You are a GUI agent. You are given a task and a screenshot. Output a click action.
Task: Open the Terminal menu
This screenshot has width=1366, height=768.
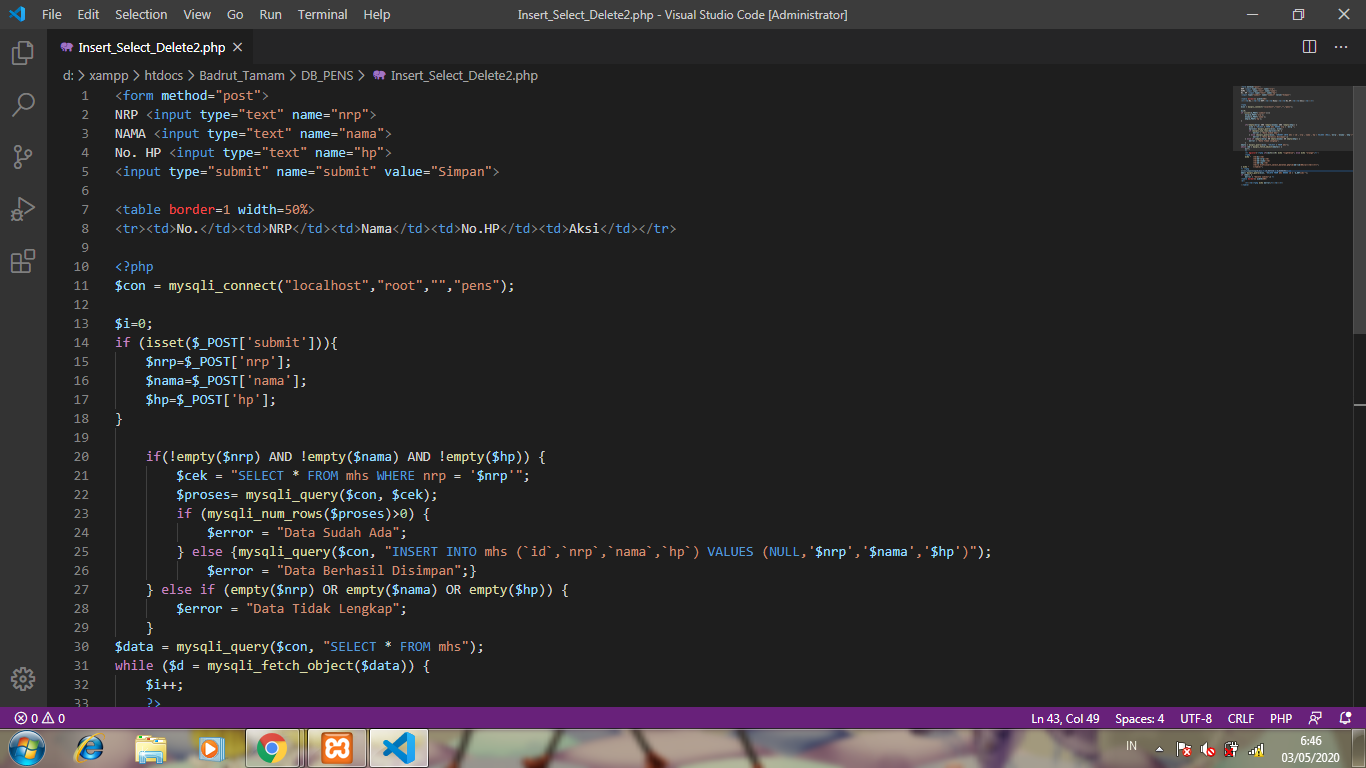pyautogui.click(x=323, y=14)
